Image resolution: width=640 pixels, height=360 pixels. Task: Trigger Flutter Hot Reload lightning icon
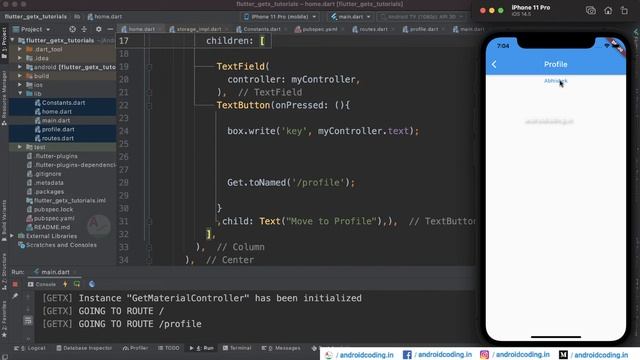[65, 284]
